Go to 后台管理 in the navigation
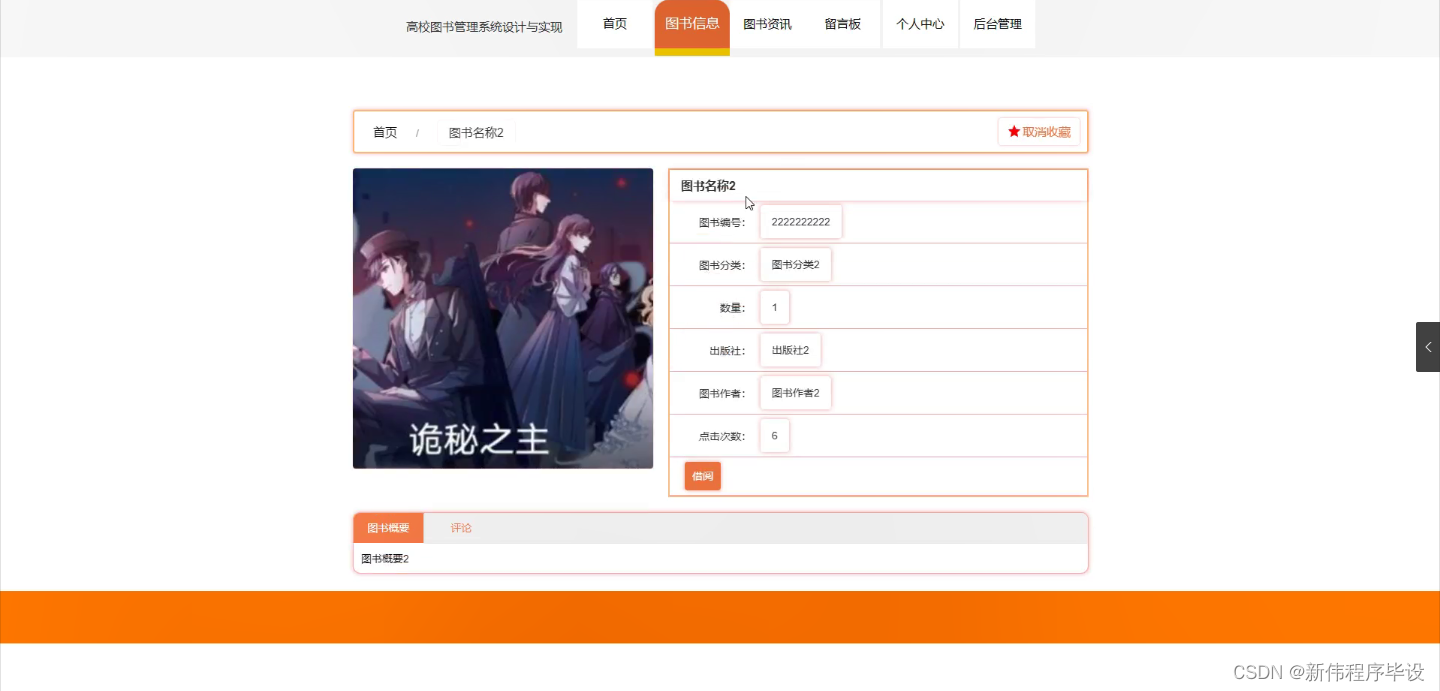 pyautogui.click(x=997, y=24)
